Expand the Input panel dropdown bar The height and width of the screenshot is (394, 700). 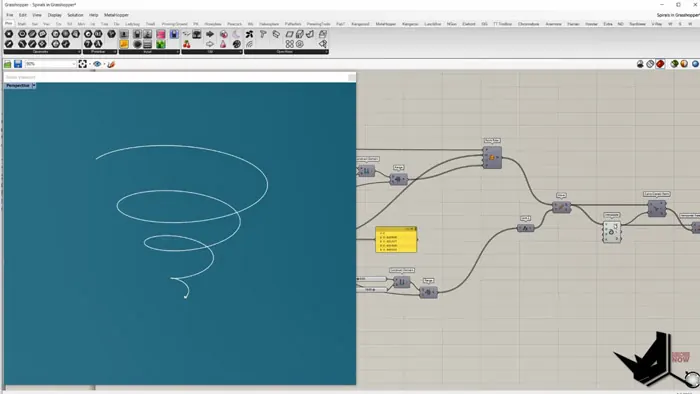pyautogui.click(x=149, y=52)
